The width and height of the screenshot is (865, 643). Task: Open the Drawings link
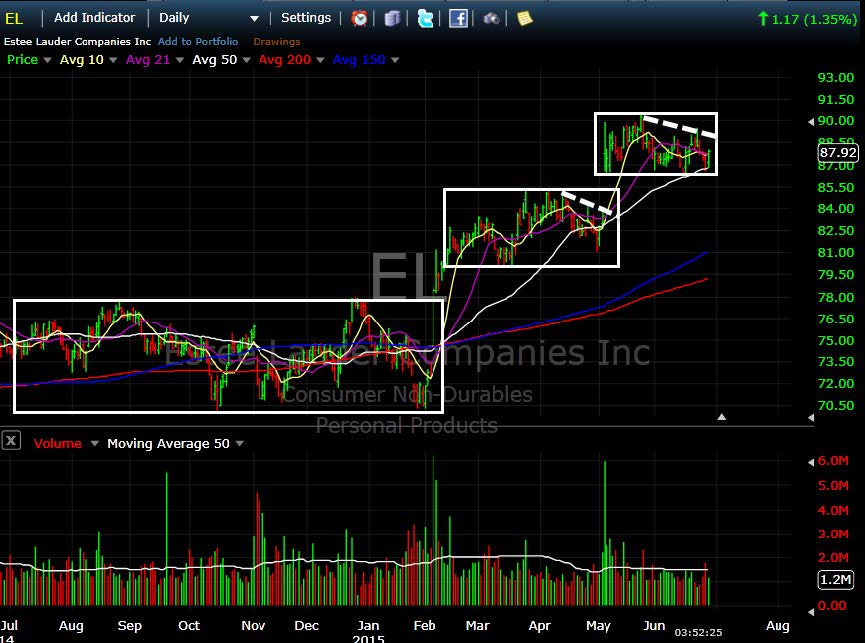[277, 41]
